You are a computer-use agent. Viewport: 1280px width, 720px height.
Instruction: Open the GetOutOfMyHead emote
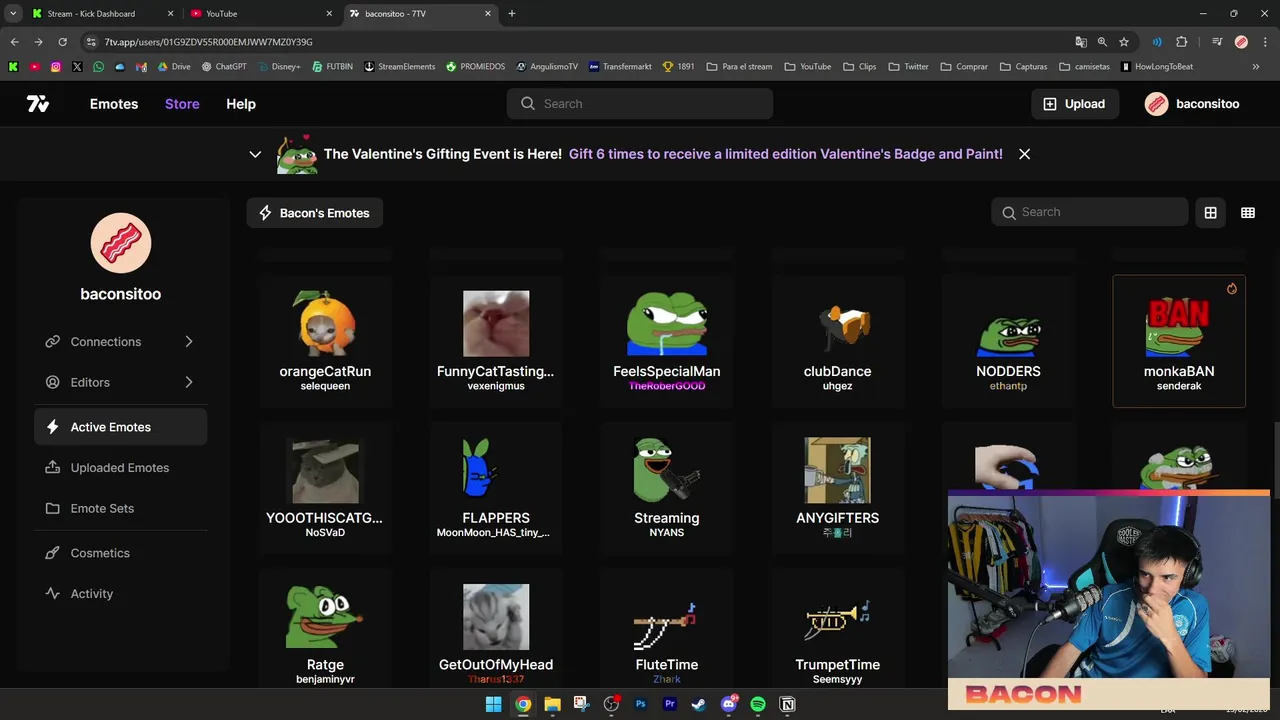click(496, 630)
